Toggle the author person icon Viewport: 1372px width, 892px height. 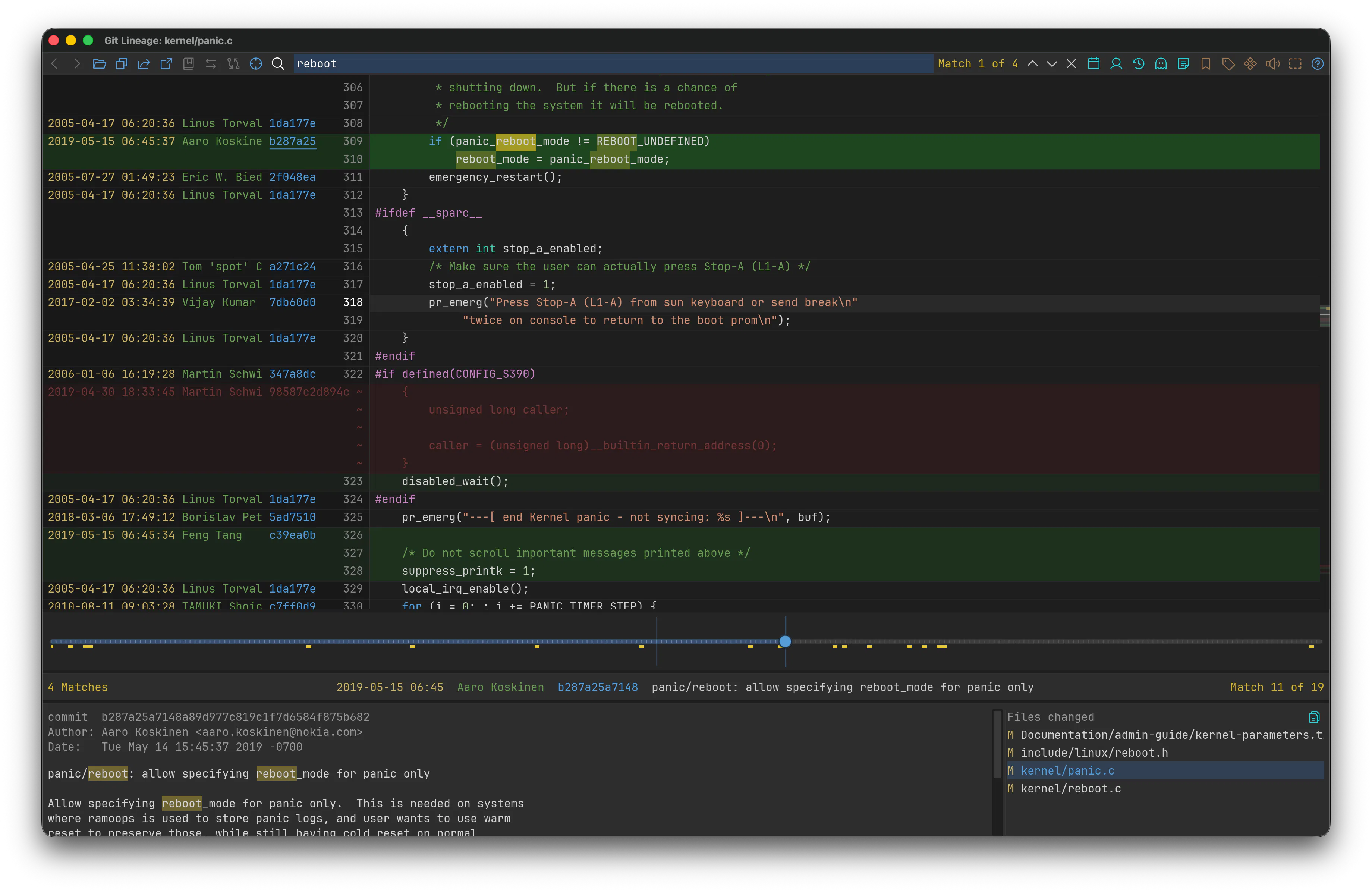coord(1116,63)
